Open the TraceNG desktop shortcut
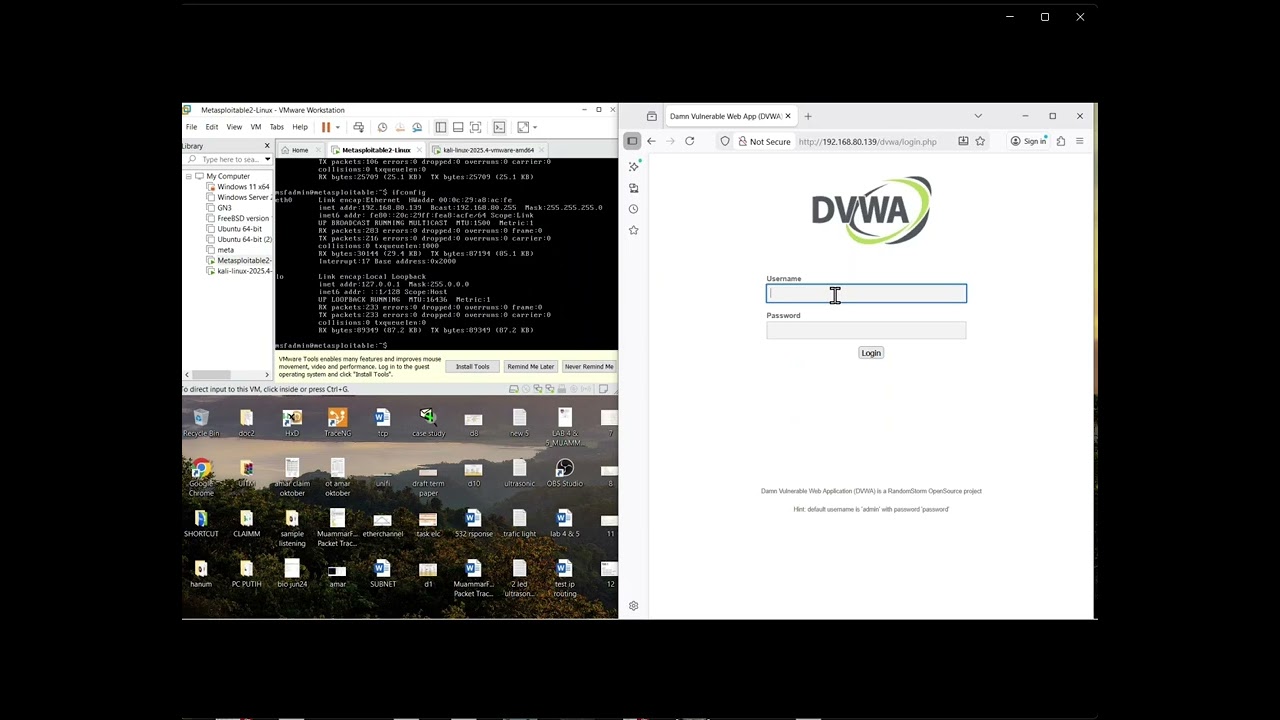Screen dimensions: 1280x720 tap(337, 423)
